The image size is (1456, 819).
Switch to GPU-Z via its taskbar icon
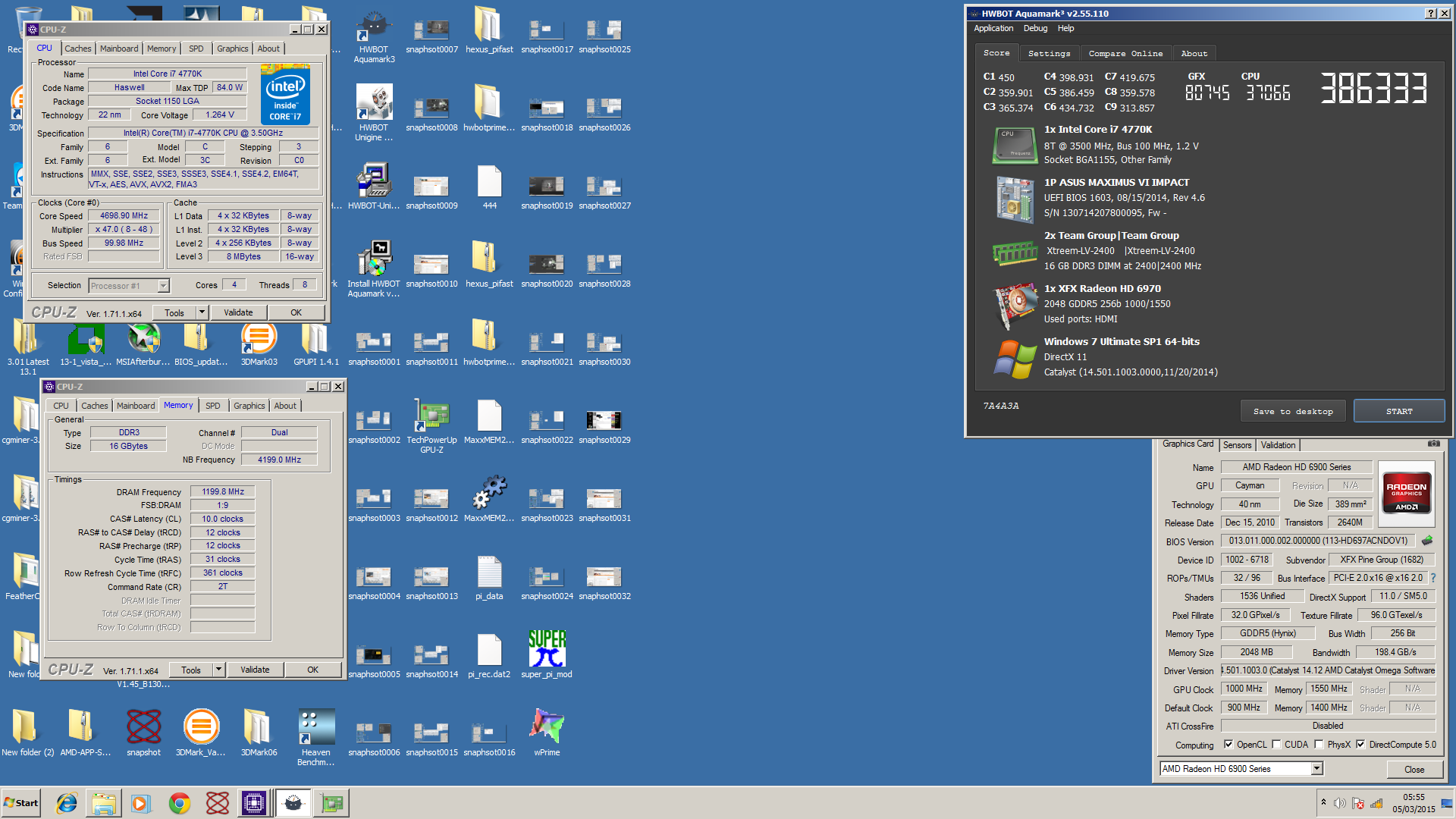pos(331,803)
